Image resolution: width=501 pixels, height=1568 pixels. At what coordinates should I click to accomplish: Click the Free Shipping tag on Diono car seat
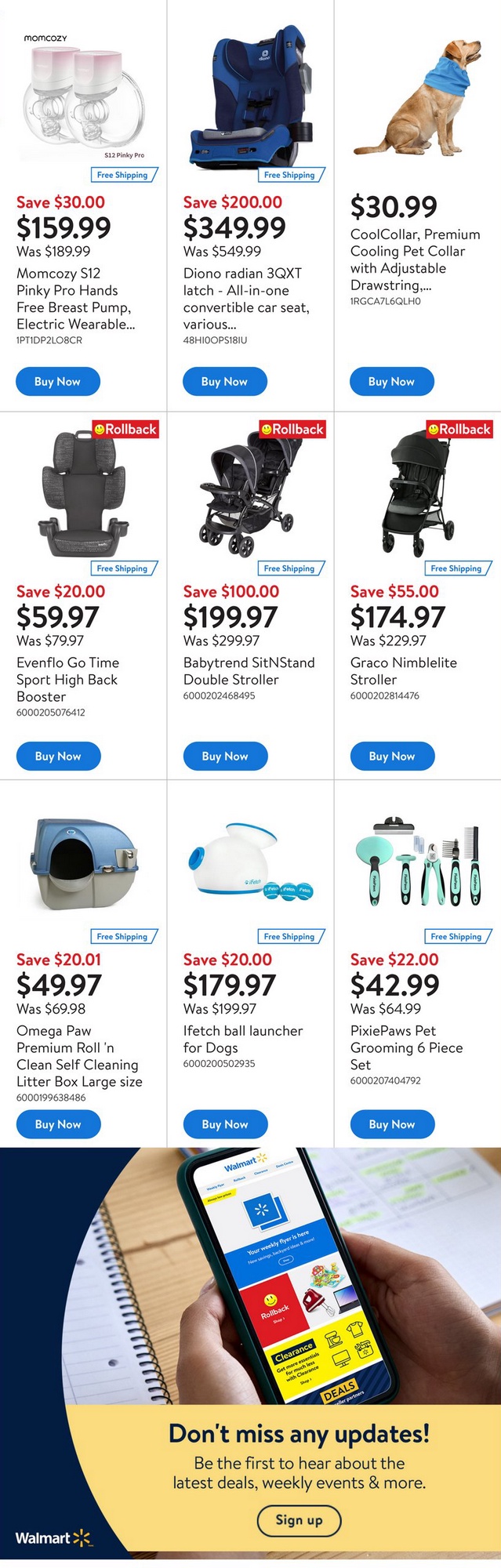click(291, 175)
